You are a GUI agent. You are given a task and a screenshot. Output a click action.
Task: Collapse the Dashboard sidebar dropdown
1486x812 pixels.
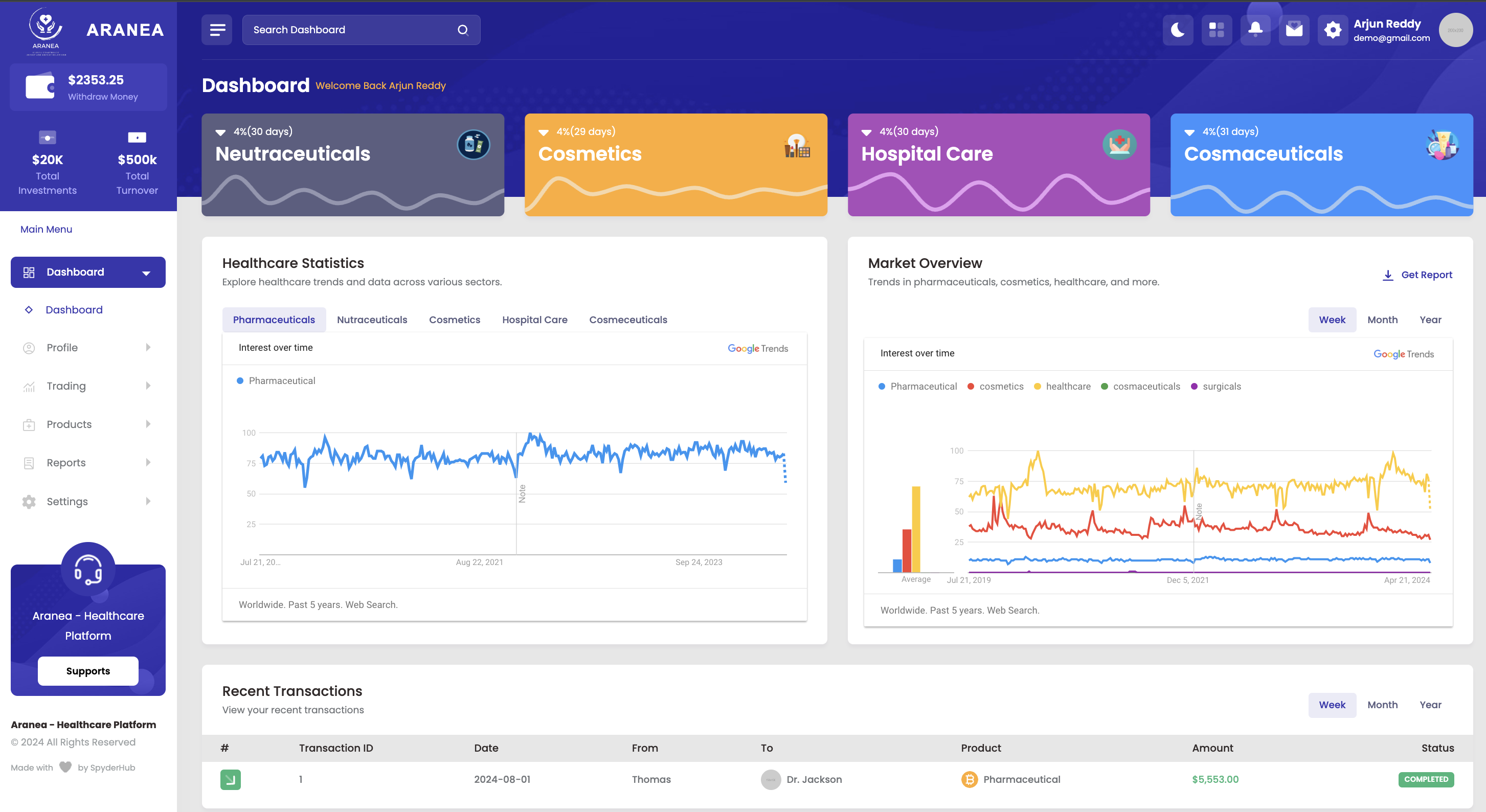click(x=146, y=273)
